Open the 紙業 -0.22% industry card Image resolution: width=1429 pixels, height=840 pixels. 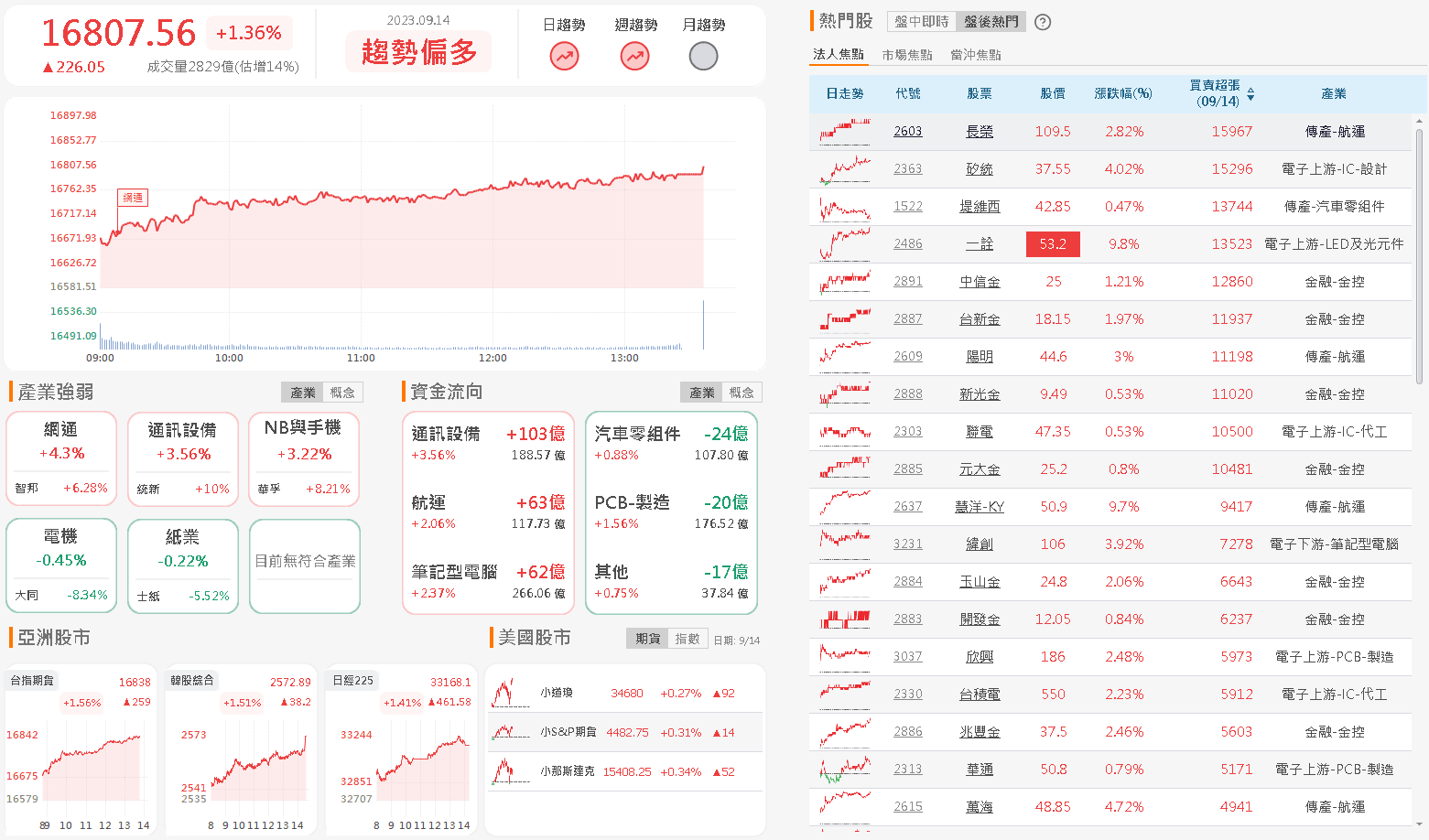pos(183,565)
